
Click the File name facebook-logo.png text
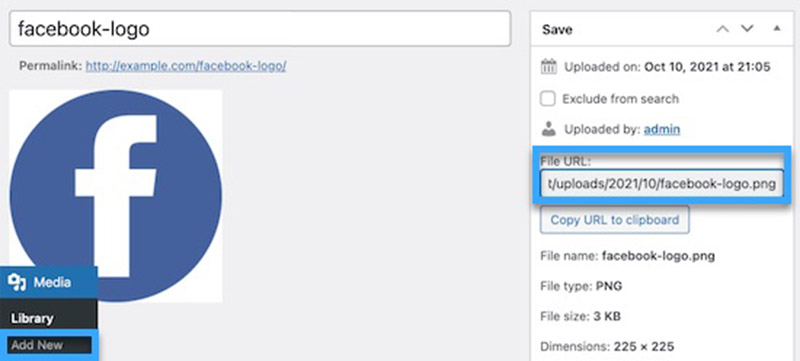tap(628, 255)
